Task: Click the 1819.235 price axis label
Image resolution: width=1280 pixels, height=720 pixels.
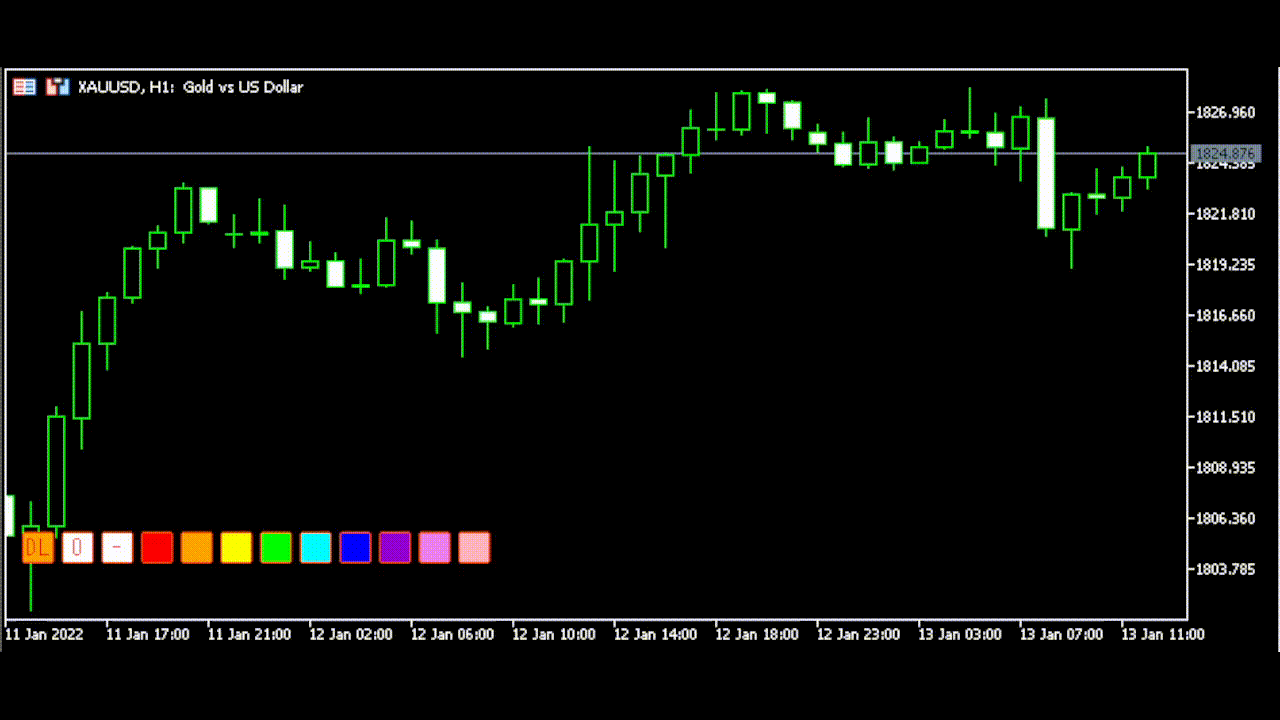Action: (x=1225, y=265)
